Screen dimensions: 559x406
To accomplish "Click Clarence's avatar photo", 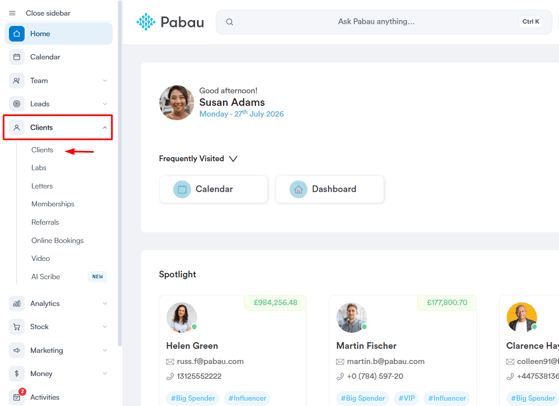I will click(522, 318).
